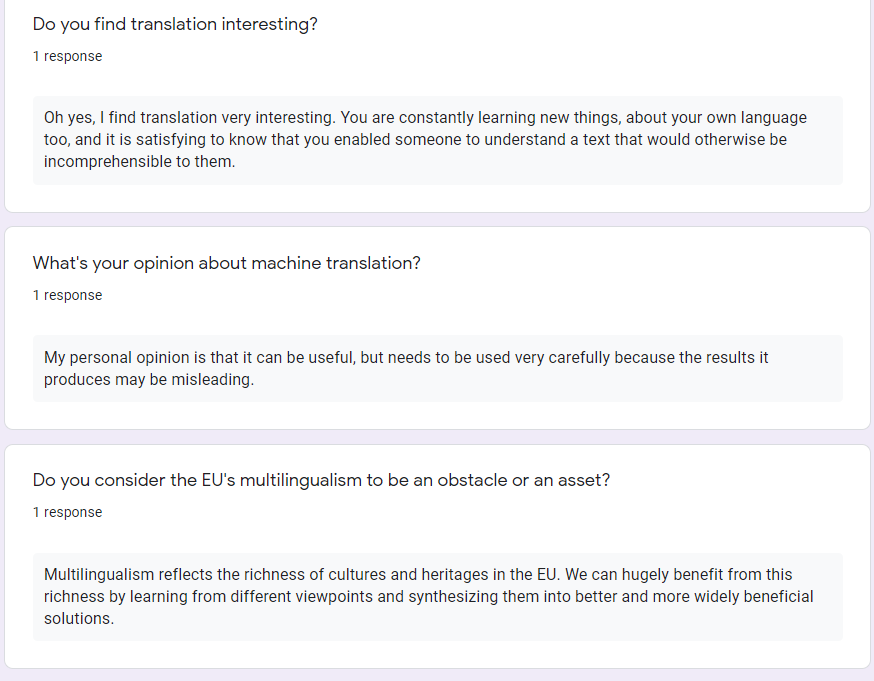Click the EU's multilingualism question heading

[x=322, y=480]
